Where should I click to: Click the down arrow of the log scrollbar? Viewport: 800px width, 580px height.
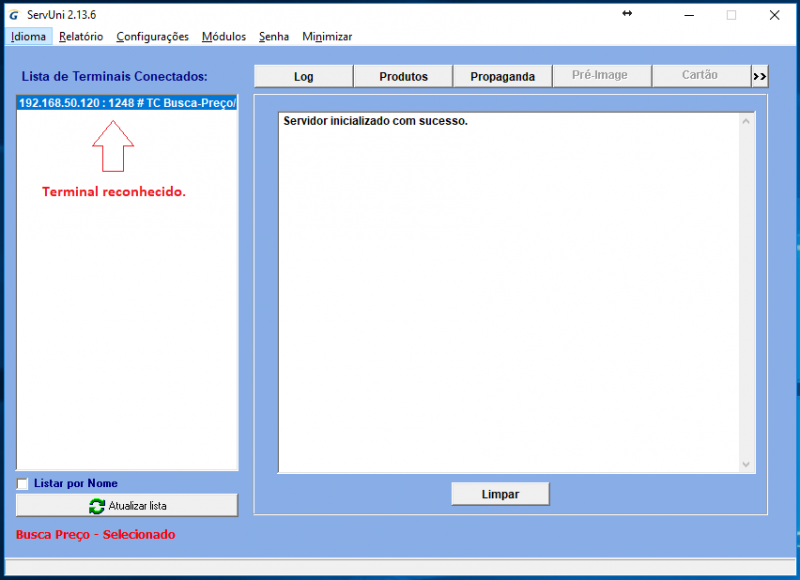pos(746,464)
